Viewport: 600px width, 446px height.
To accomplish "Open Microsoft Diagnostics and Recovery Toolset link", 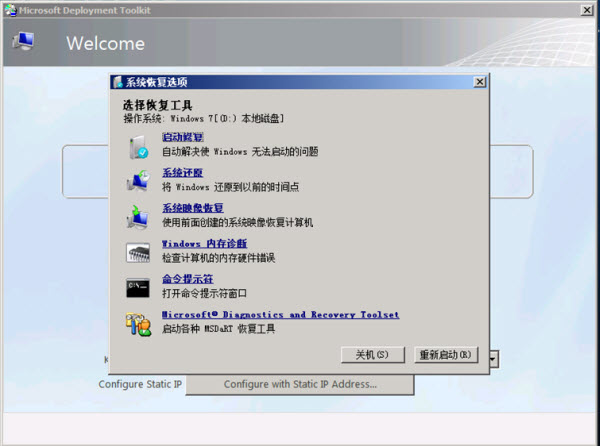I will coord(280,314).
